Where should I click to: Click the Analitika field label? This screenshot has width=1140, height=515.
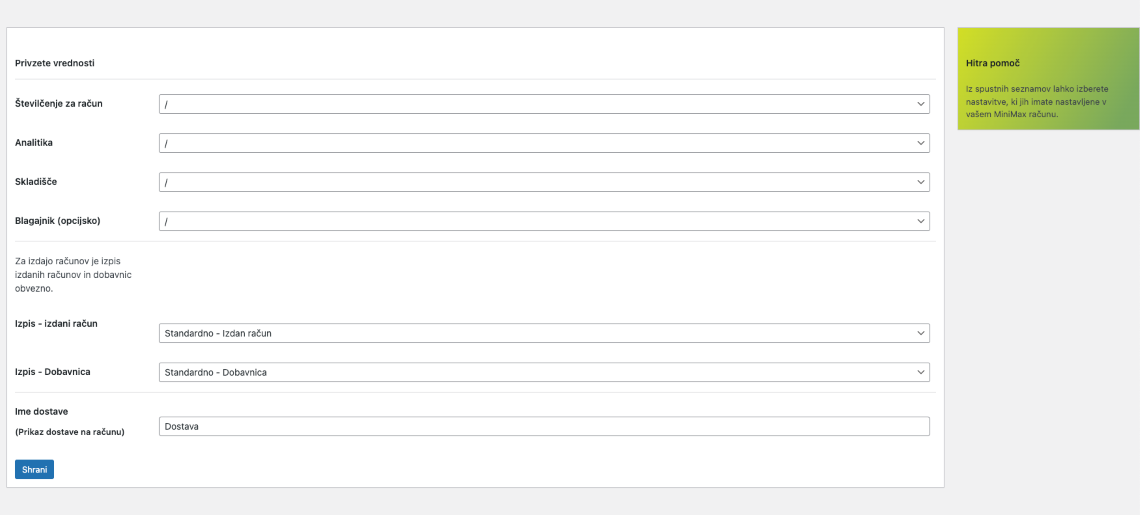(x=34, y=143)
